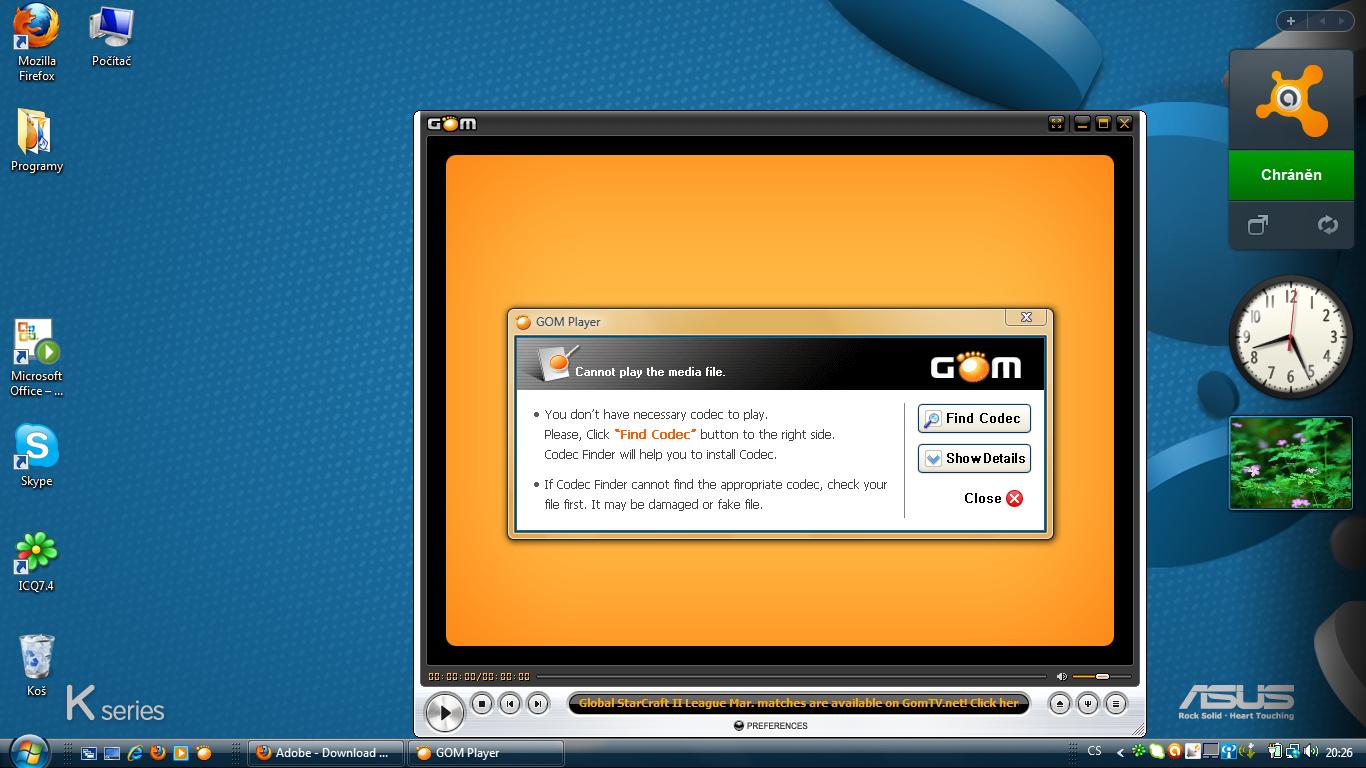1366x768 pixels.
Task: Stop playback in GOM Player
Action: tap(481, 704)
